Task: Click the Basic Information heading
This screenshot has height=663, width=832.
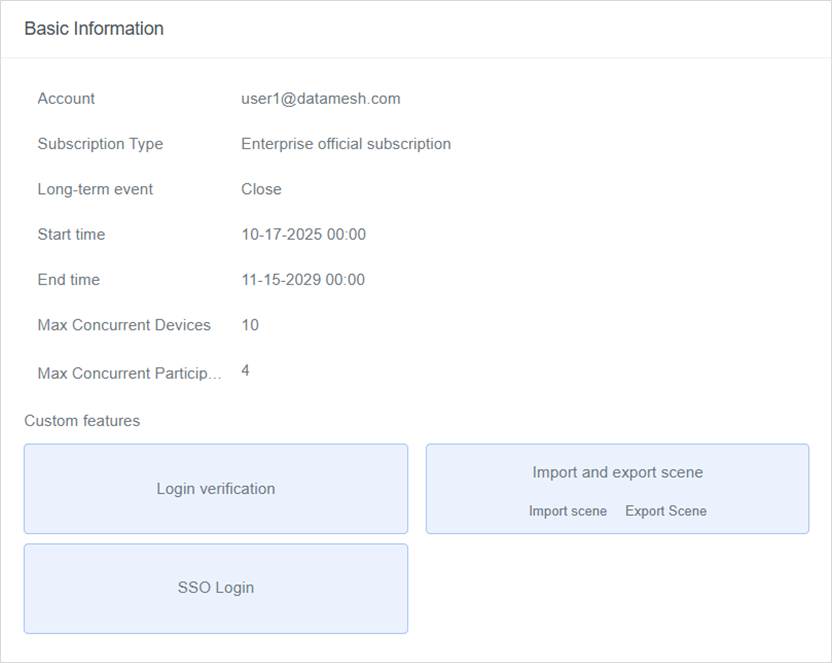Action: (x=94, y=29)
